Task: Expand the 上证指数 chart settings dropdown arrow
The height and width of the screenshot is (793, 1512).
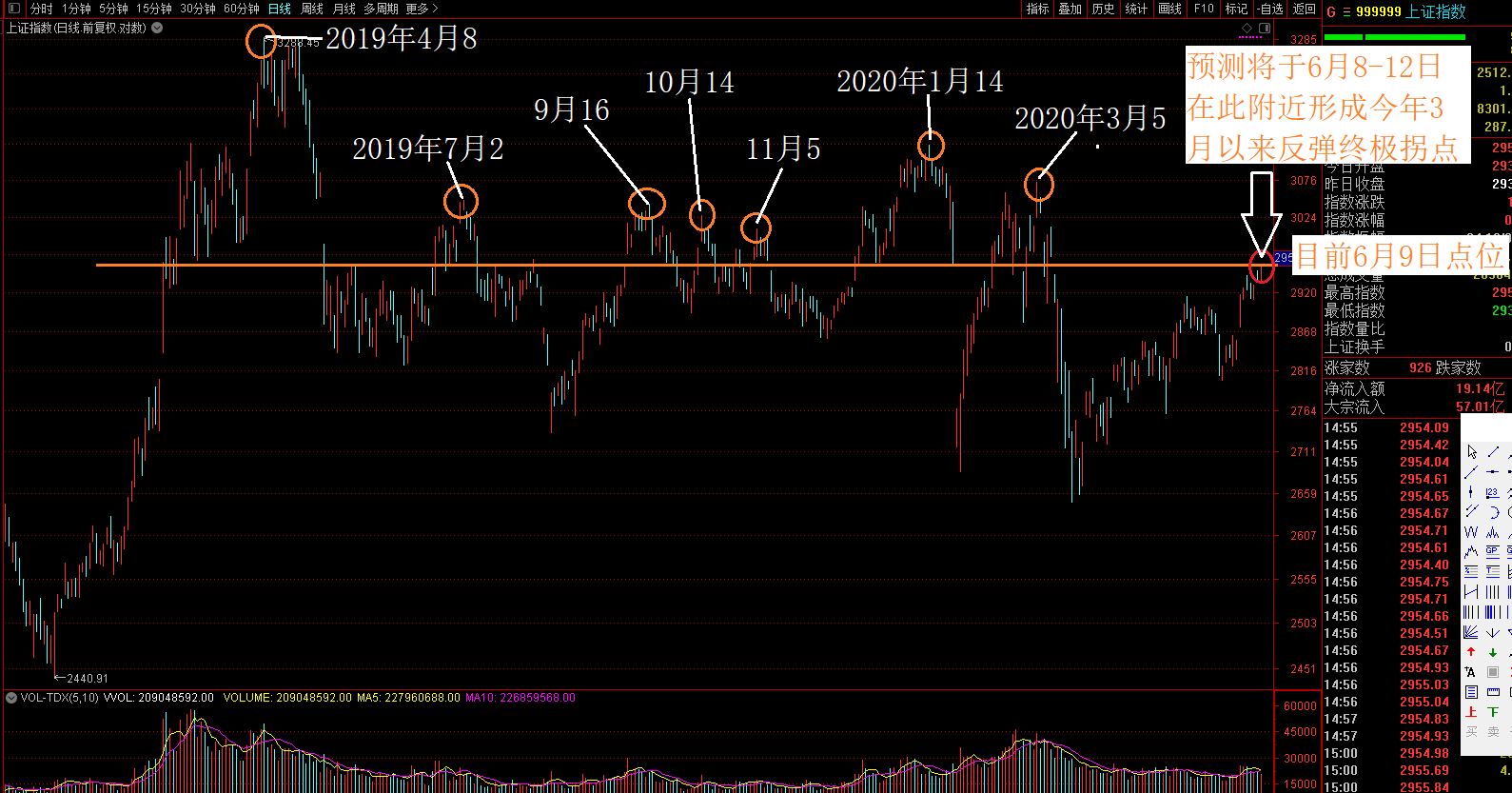Action: (x=157, y=28)
